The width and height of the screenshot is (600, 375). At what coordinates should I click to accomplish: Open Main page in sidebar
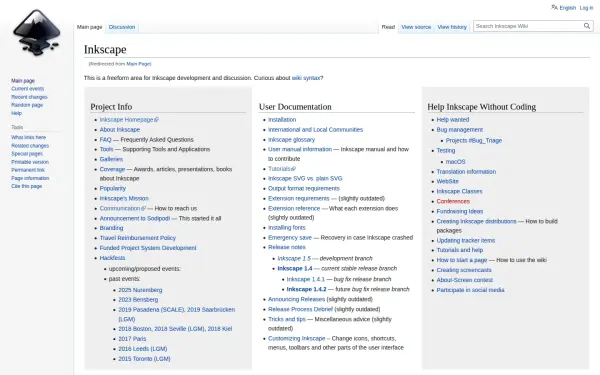click(x=23, y=81)
